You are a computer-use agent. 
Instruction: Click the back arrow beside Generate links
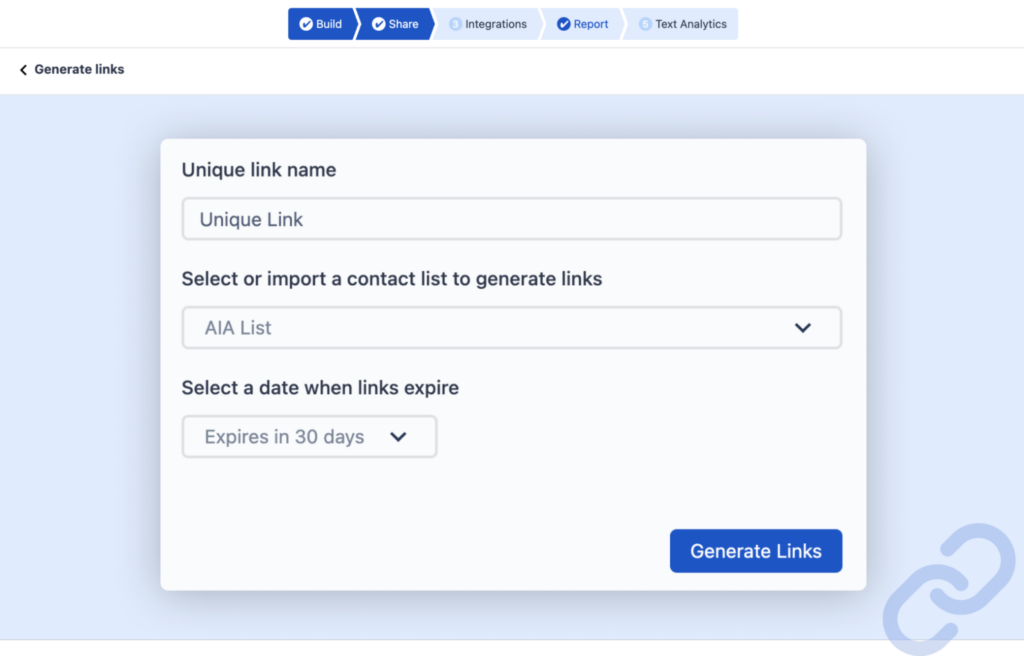(23, 70)
